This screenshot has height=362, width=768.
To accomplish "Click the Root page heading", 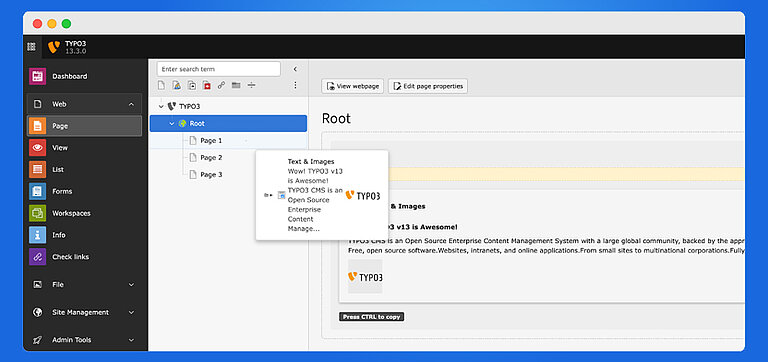I will 336,119.
